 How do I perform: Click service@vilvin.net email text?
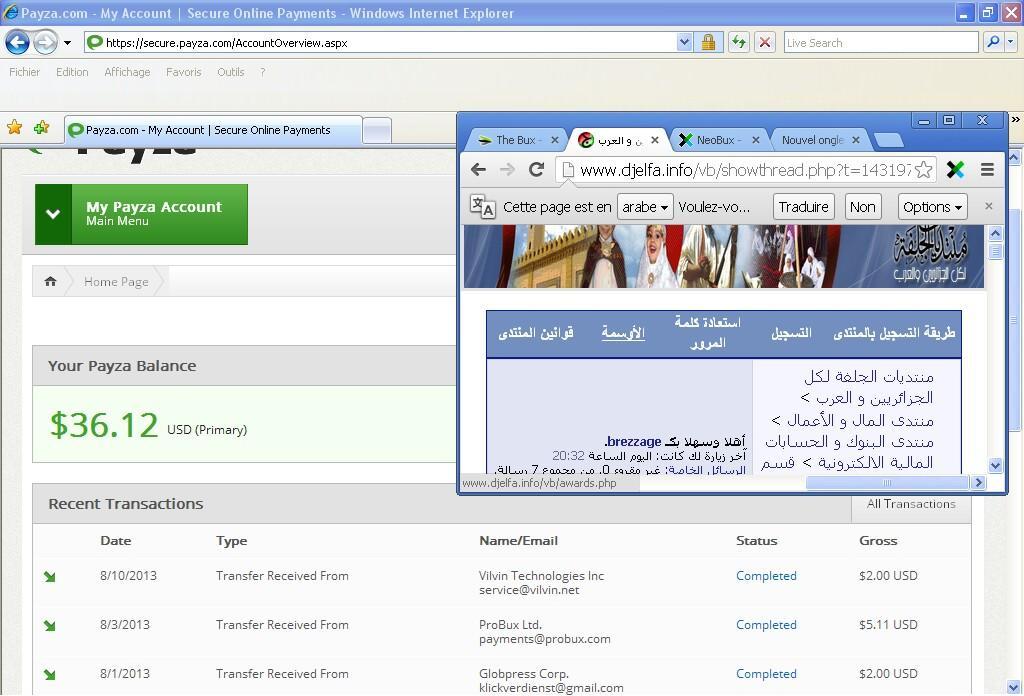click(529, 590)
